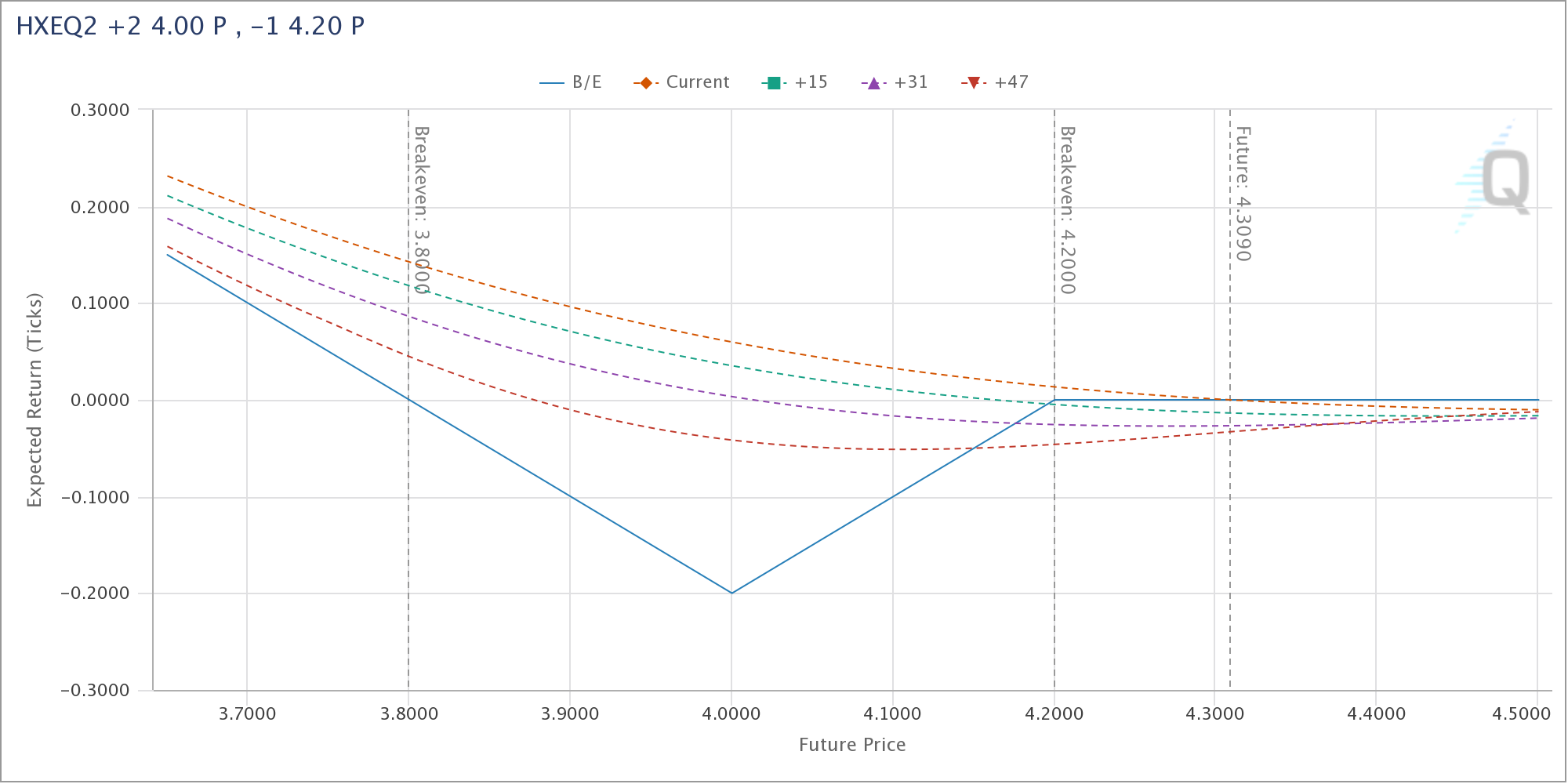Click the orange diamond Current legend marker
Image resolution: width=1568 pixels, height=784 pixels.
(x=645, y=83)
